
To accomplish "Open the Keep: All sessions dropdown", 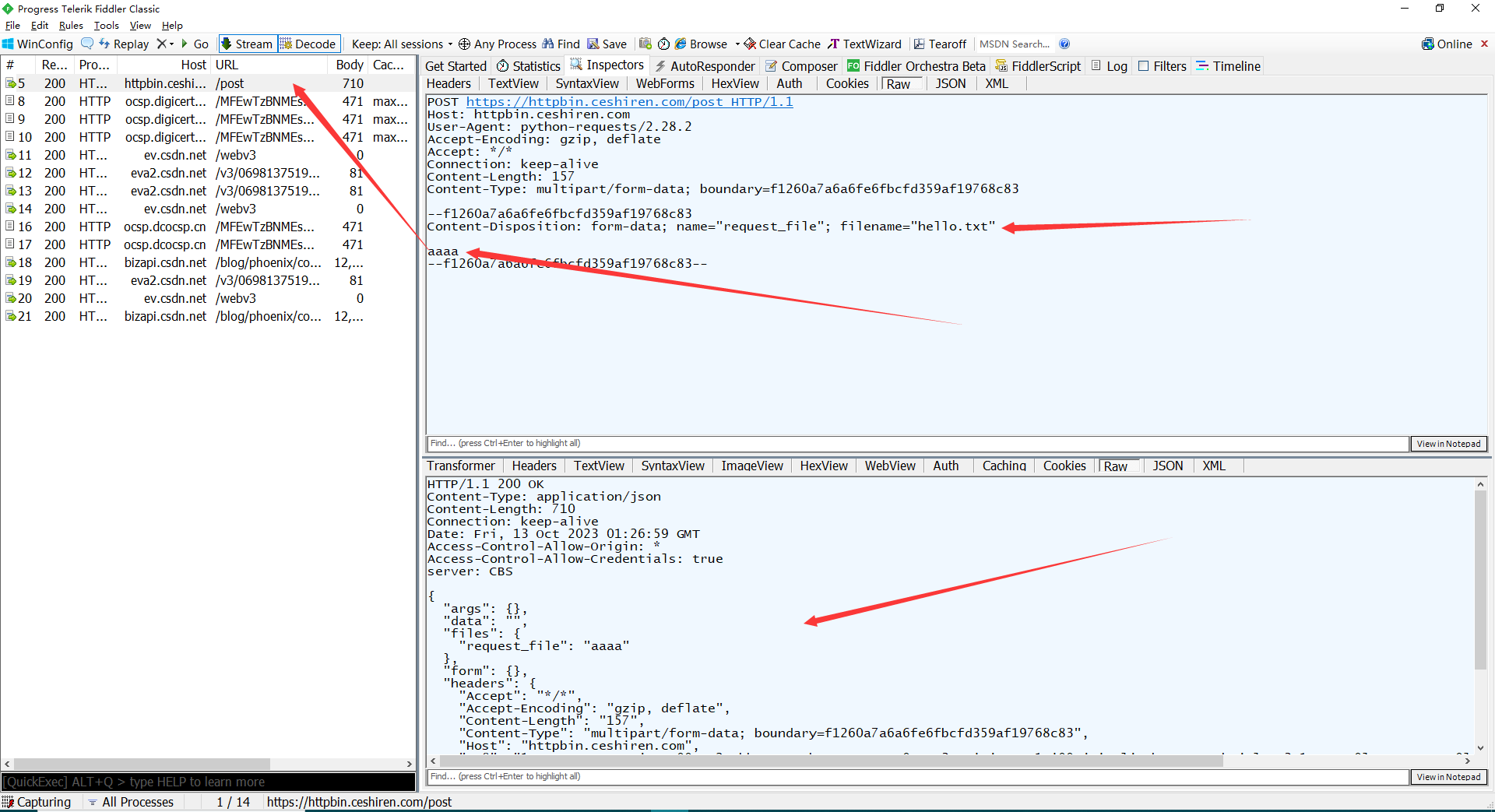I will (399, 44).
